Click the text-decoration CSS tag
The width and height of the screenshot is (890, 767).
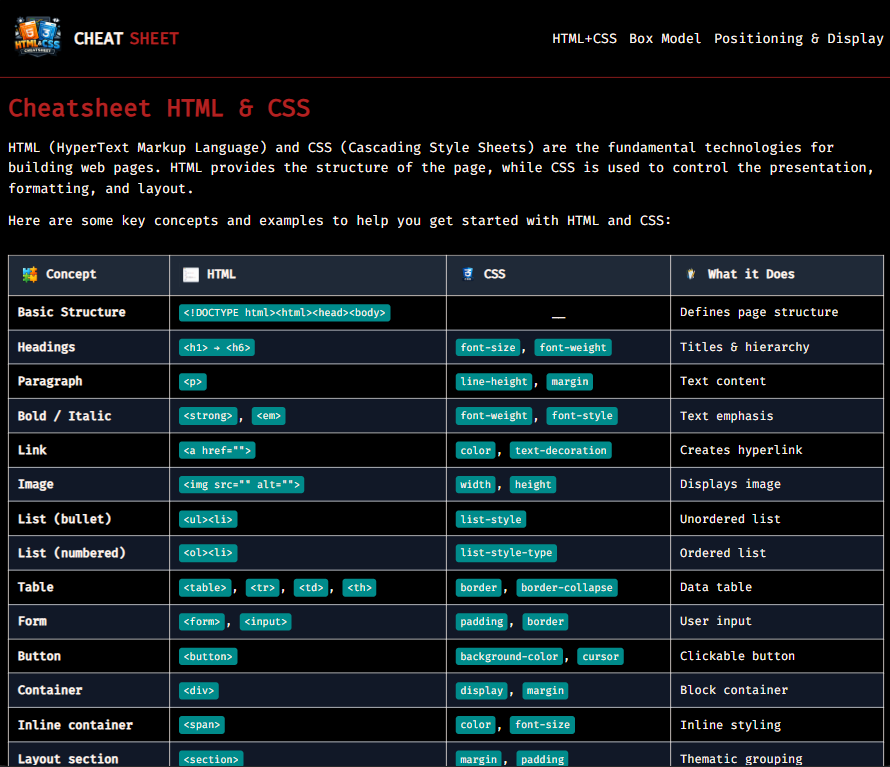point(561,450)
